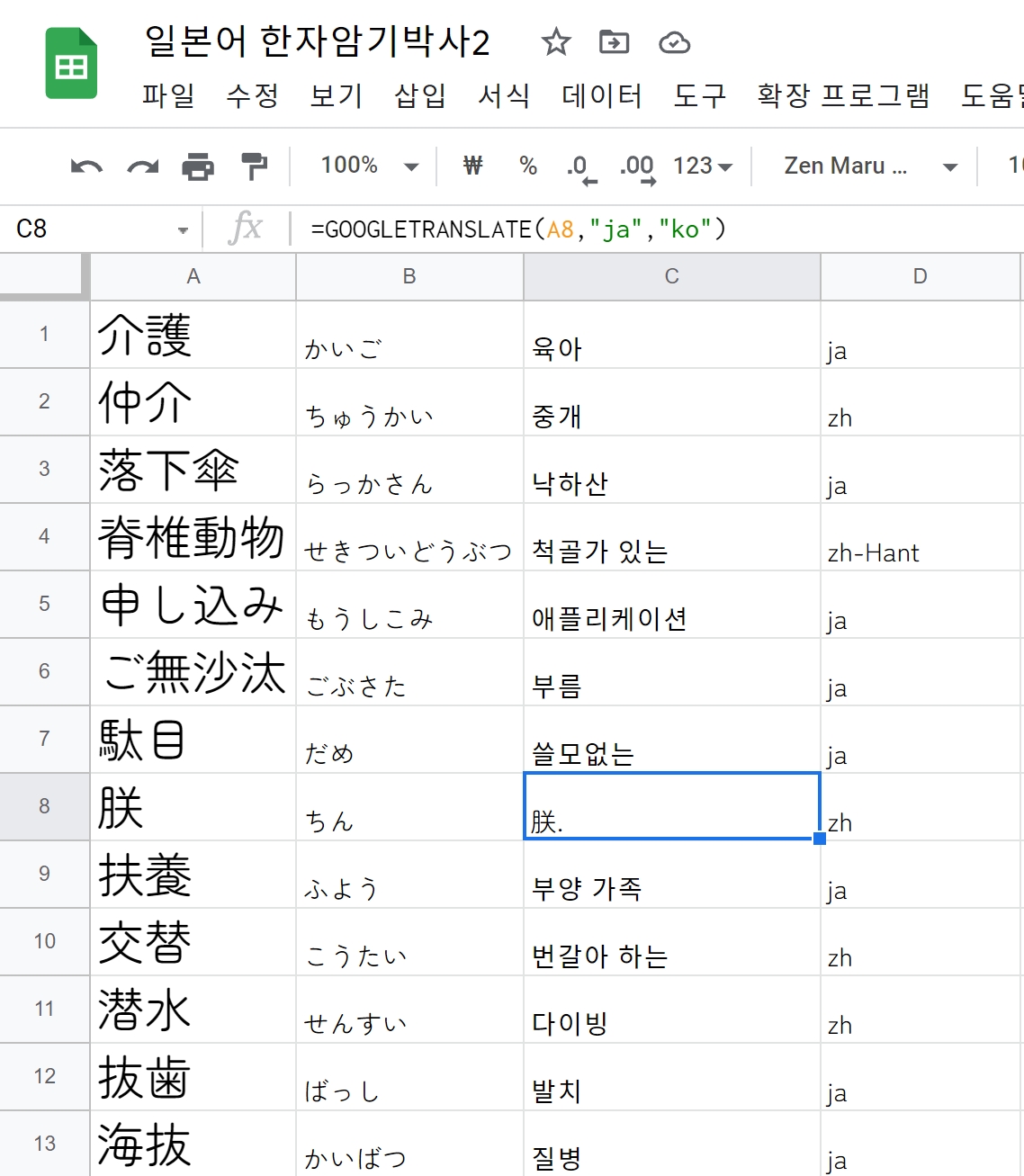Open the 파일 menu
The height and width of the screenshot is (1176, 1024).
coord(168,95)
